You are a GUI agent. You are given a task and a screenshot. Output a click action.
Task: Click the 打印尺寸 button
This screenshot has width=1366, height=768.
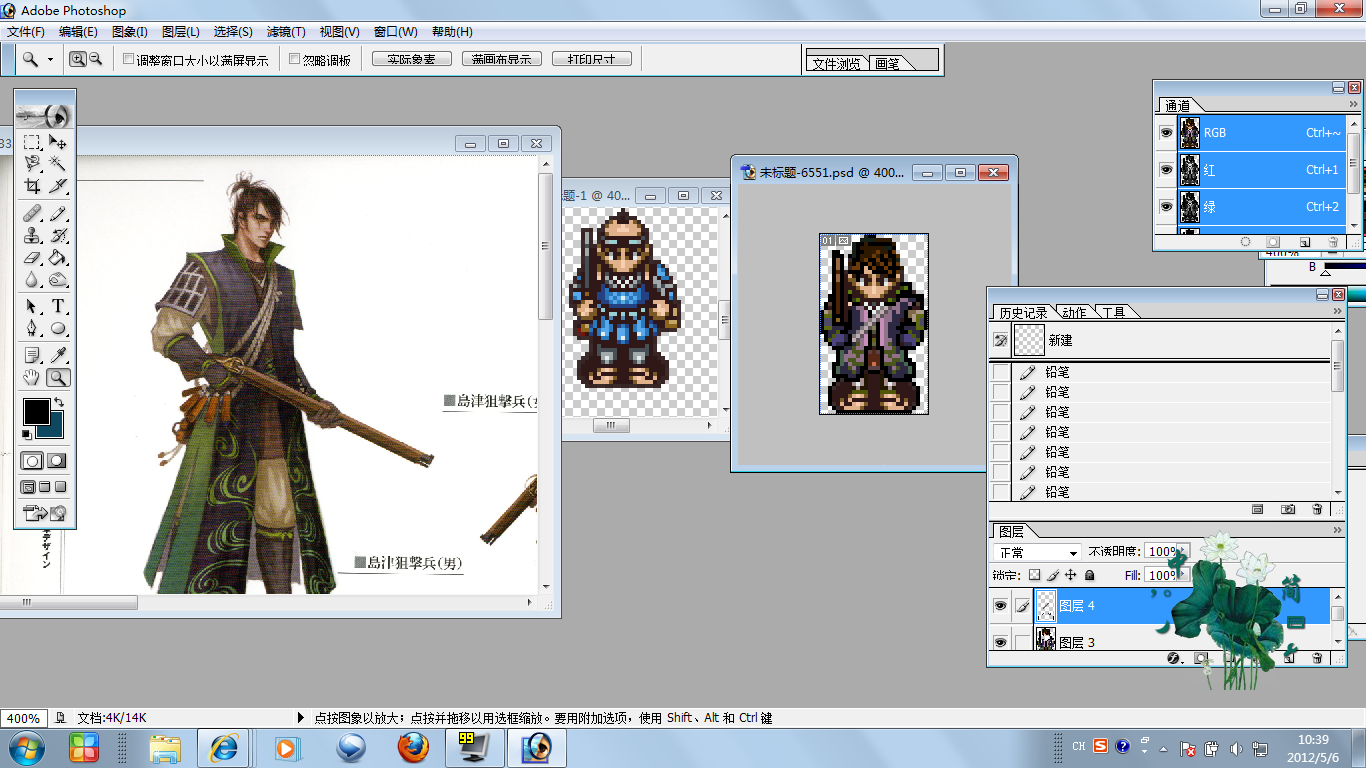point(592,59)
